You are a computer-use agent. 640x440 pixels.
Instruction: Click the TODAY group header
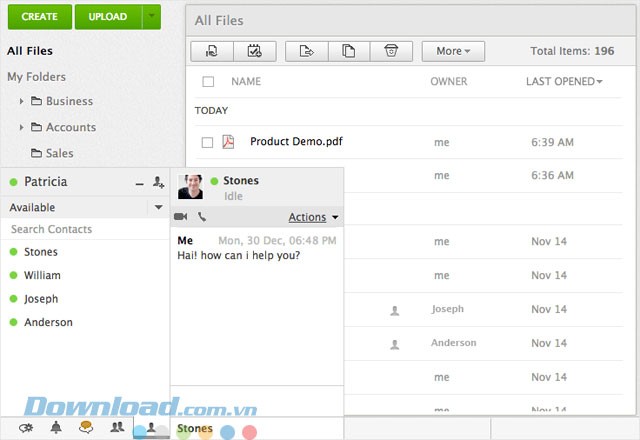211,111
